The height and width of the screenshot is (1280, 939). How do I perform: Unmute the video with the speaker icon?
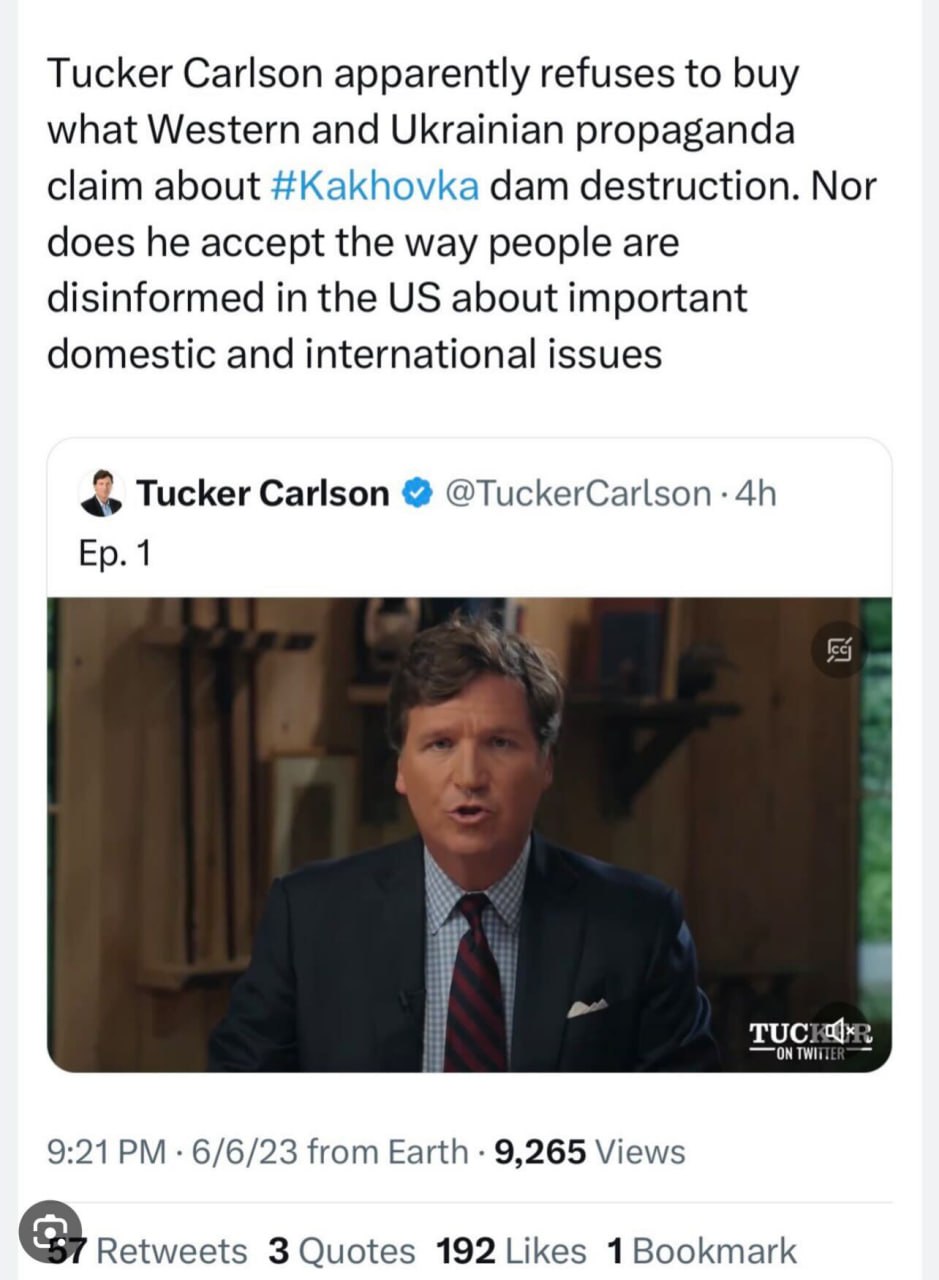tap(838, 1029)
